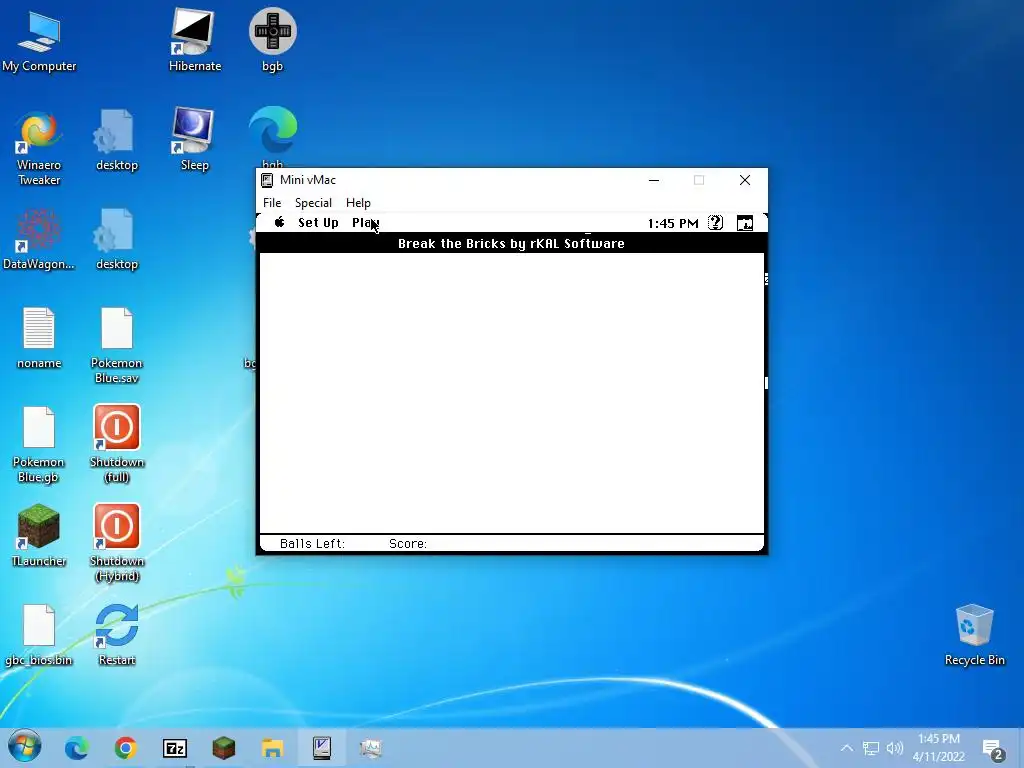
Task: Open the Windows Start menu
Action: 25,747
